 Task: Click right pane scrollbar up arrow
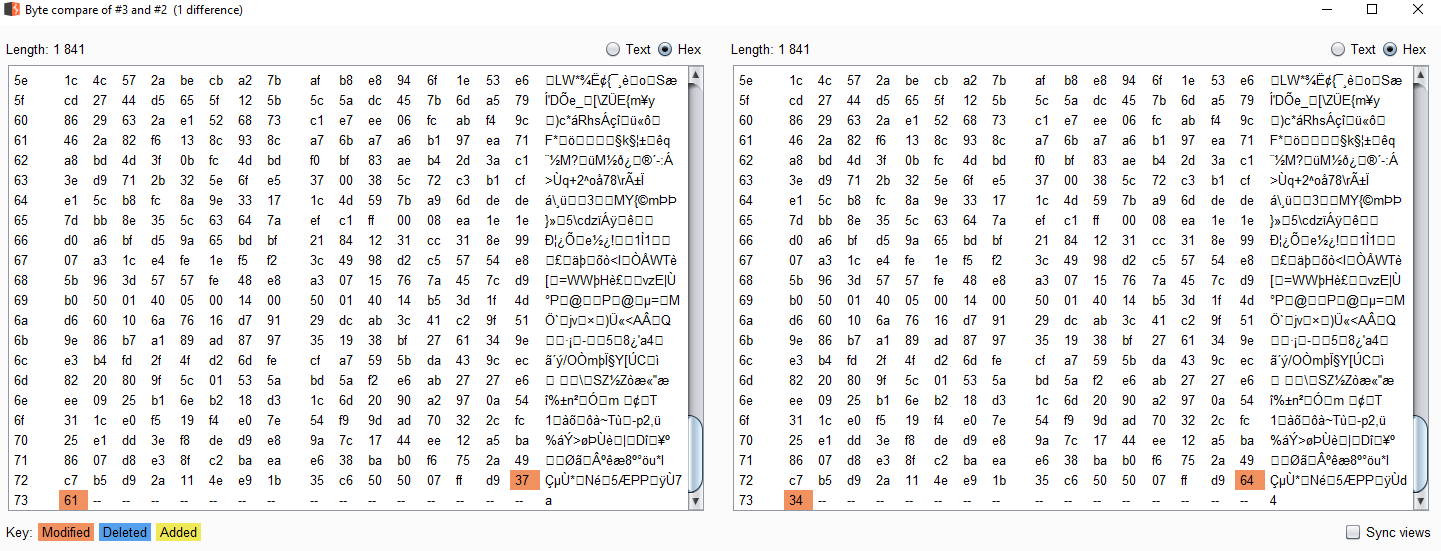pos(1422,75)
